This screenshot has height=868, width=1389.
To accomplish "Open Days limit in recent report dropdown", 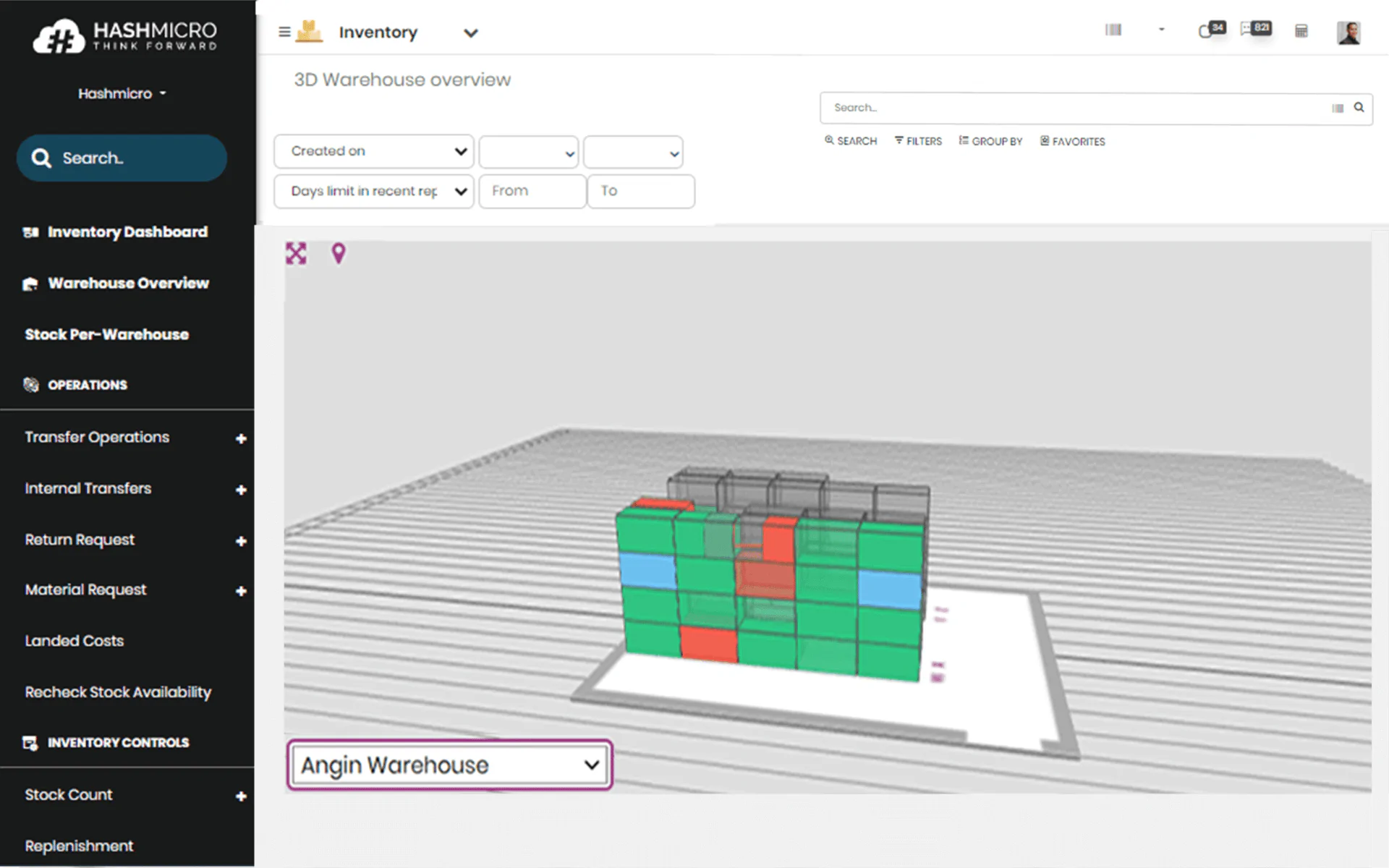I will click(374, 191).
